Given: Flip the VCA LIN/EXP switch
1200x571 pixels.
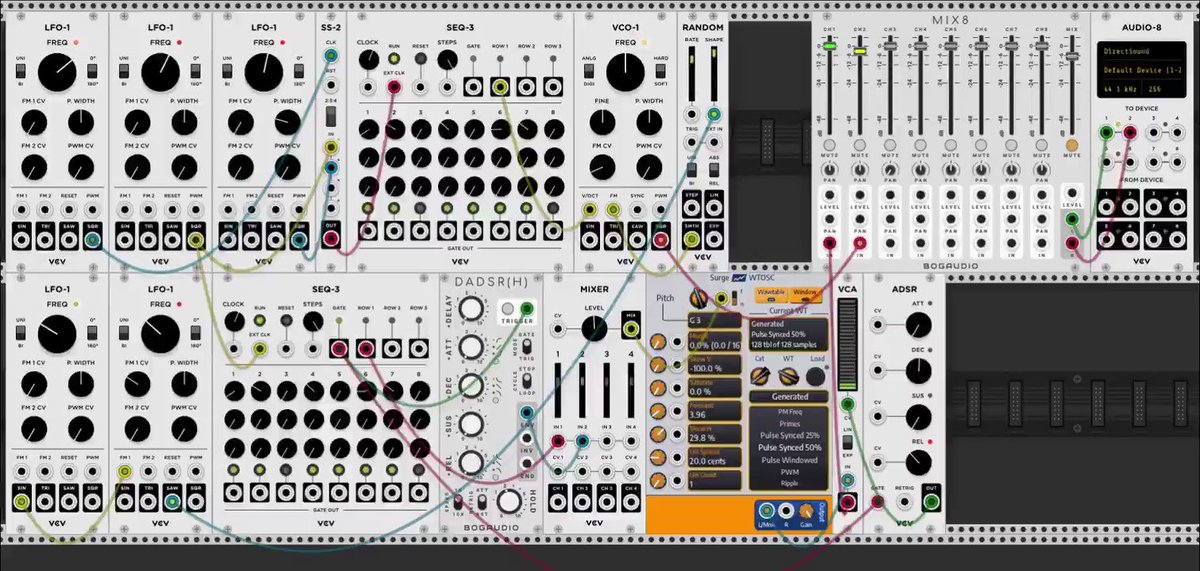Looking at the screenshot, I should tap(847, 442).
